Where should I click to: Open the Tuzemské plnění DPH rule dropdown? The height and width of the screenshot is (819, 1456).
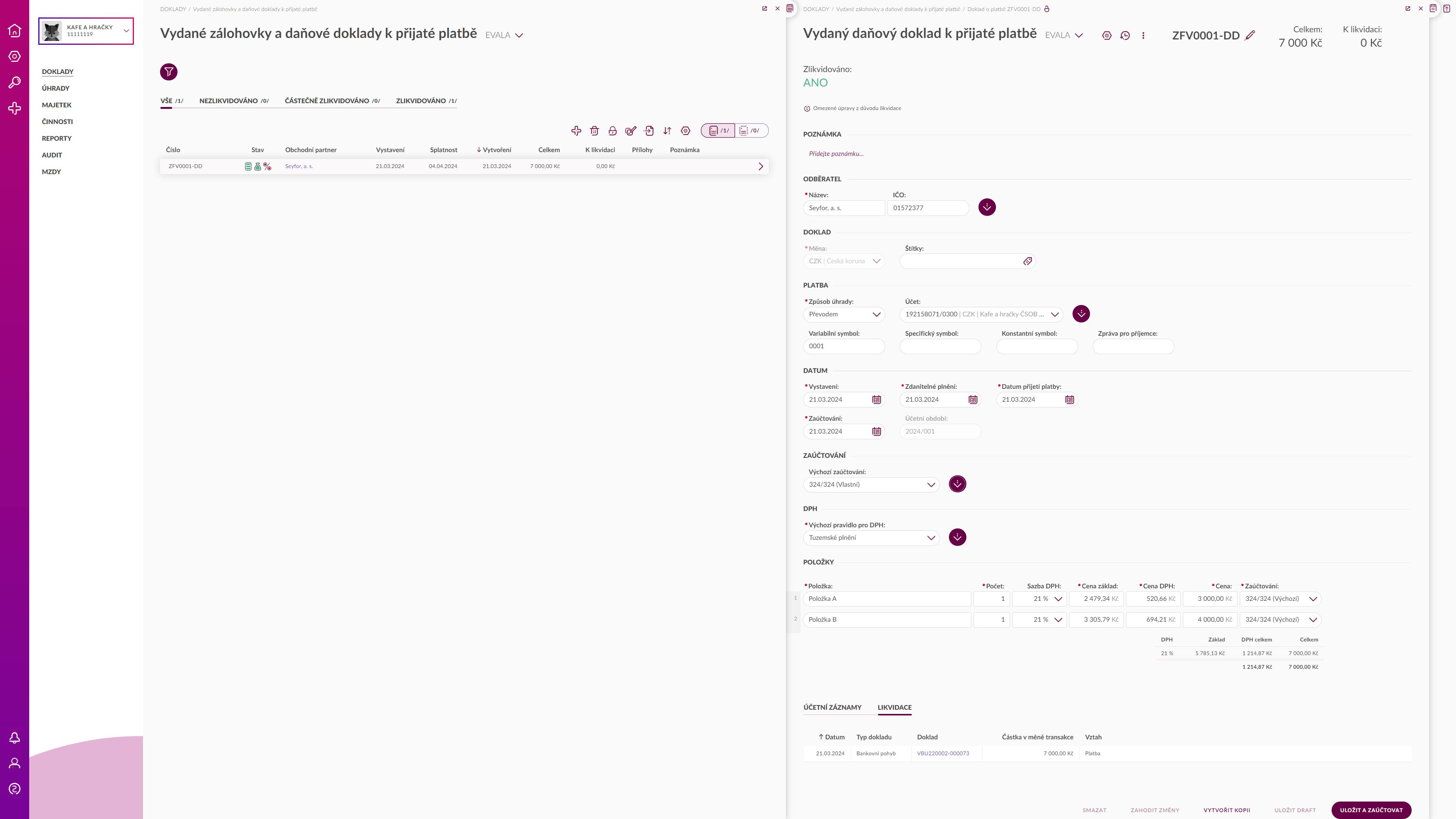[x=871, y=538]
